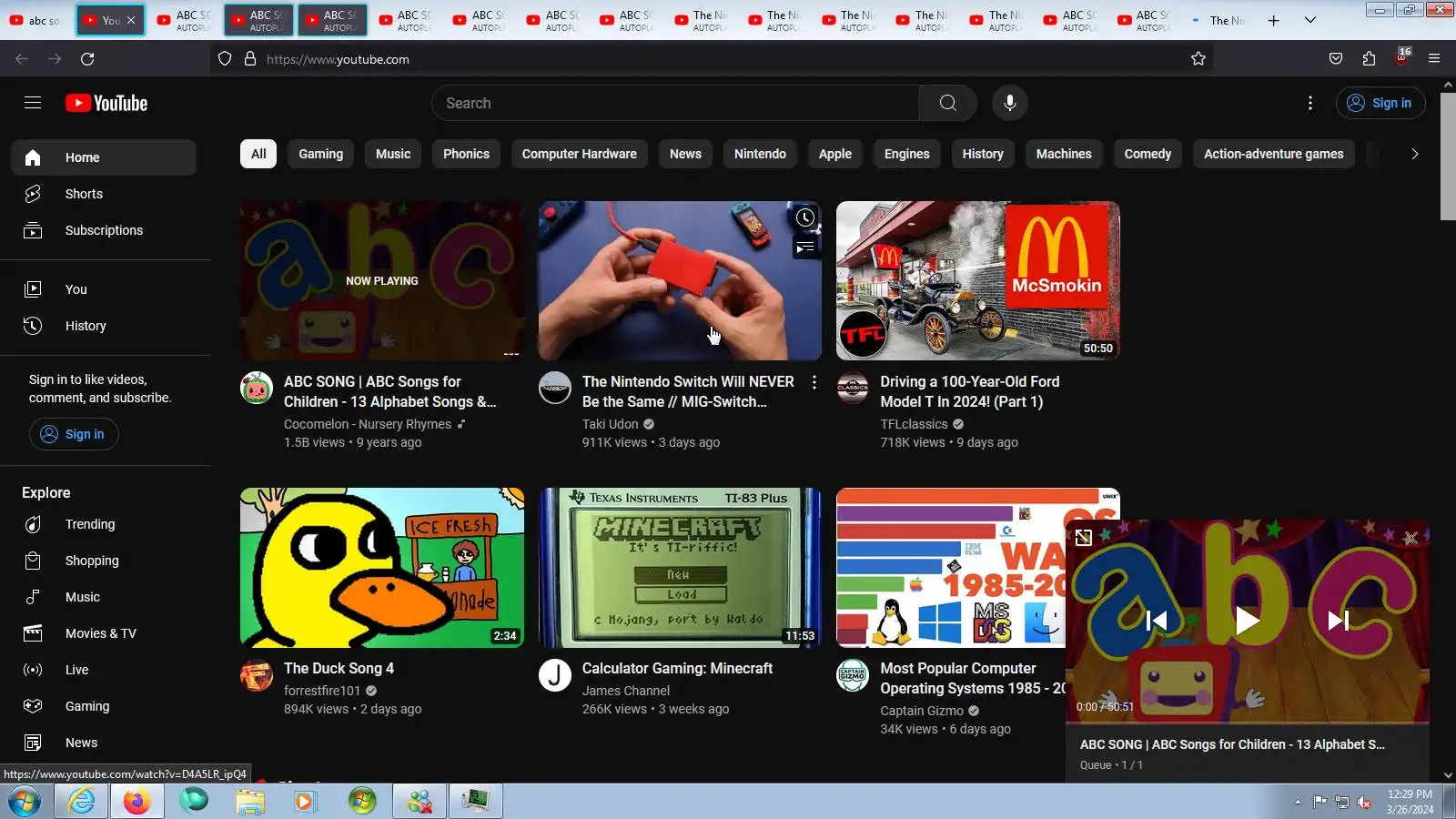Open the Taki Udon channel avatar
This screenshot has width=1456, height=819.
555,388
